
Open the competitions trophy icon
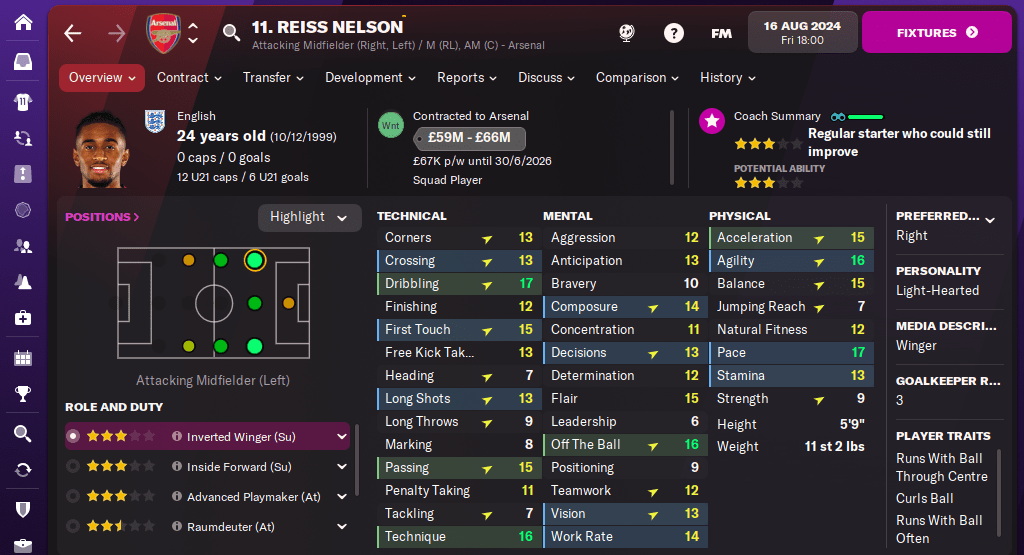click(x=23, y=394)
